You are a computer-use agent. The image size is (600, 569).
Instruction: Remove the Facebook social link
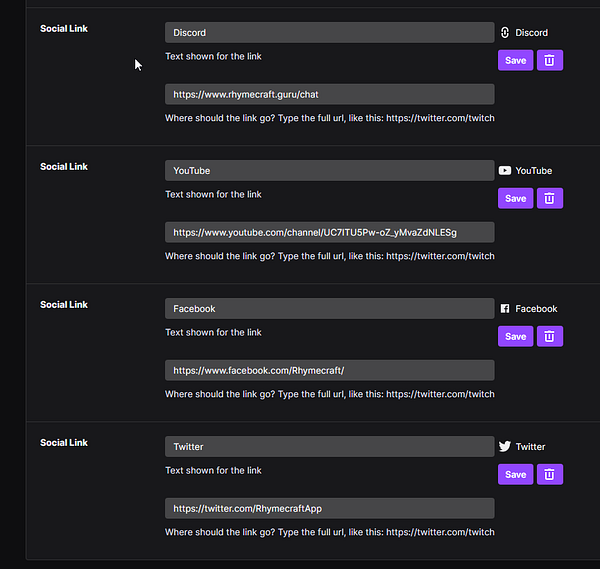pos(550,337)
